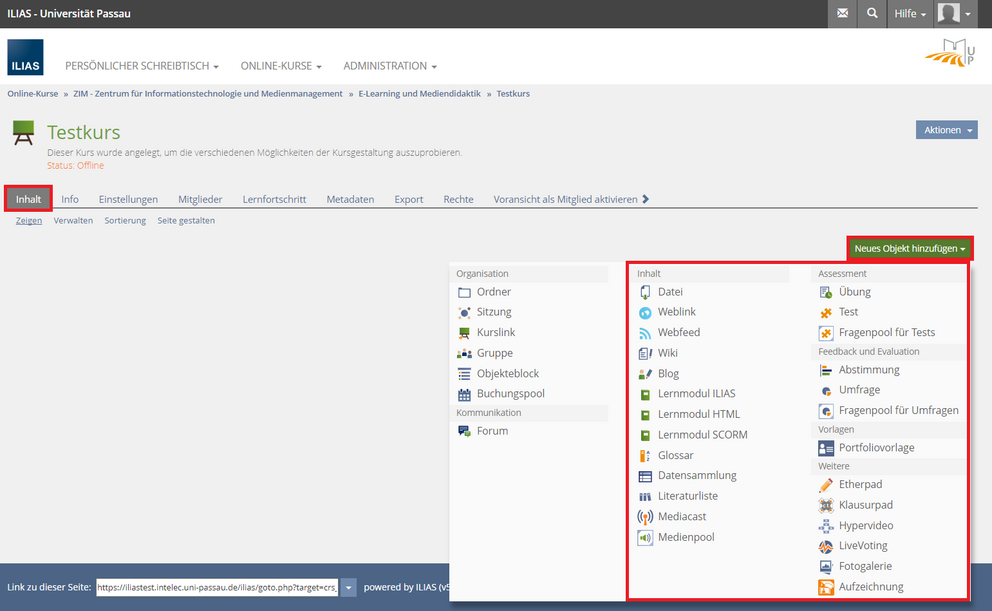Click the Verwalten sub-tab

pyautogui.click(x=73, y=221)
